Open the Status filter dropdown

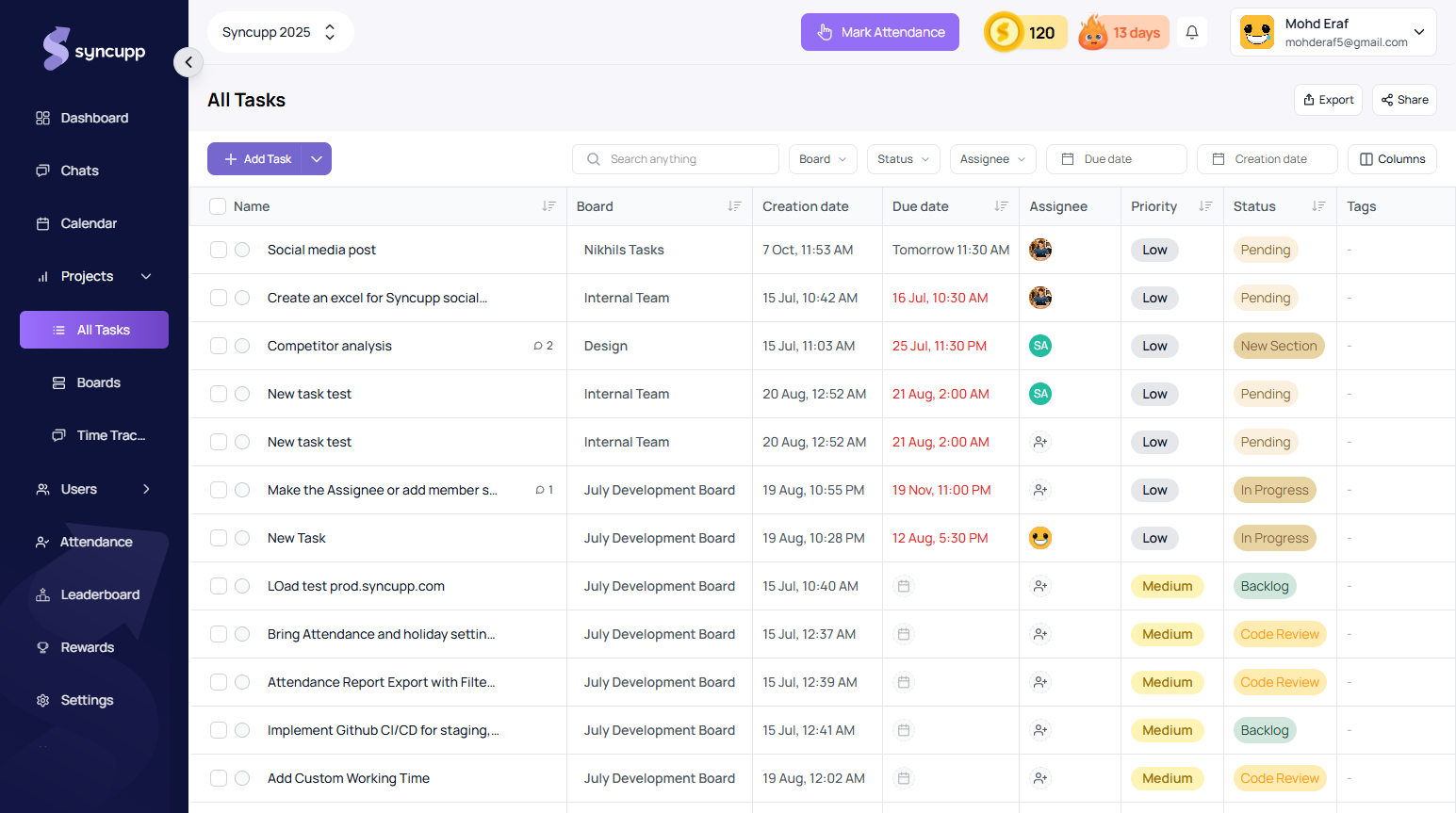tap(904, 159)
